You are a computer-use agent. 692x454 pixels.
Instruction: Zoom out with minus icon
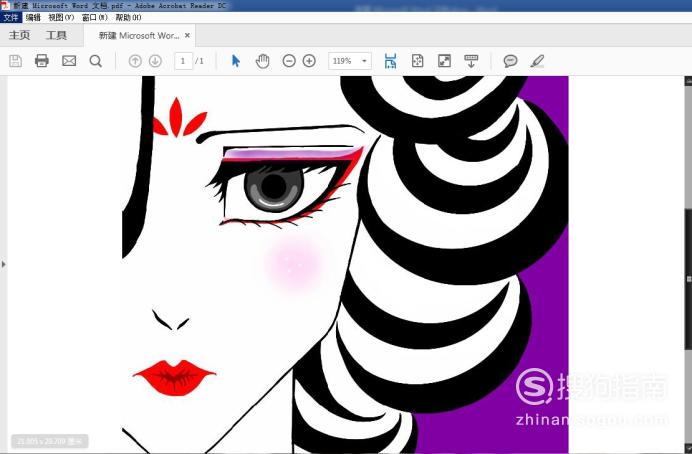point(289,61)
